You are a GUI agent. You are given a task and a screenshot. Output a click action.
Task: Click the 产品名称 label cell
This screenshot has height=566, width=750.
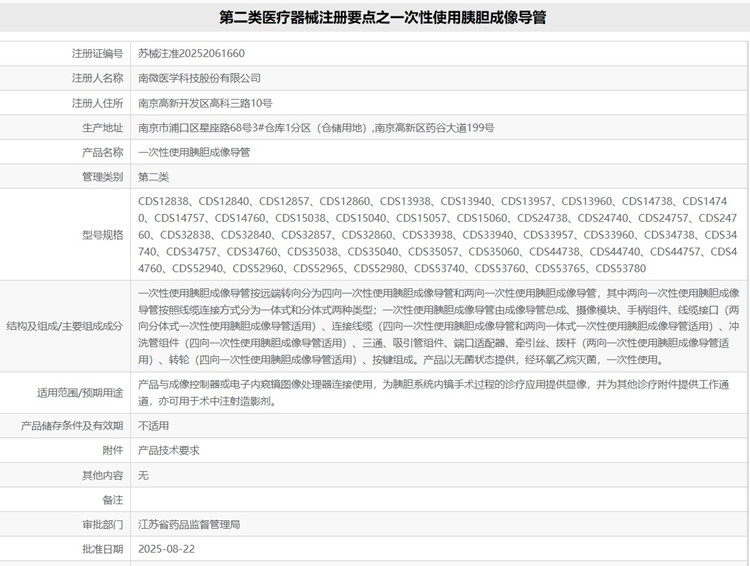tap(102, 152)
